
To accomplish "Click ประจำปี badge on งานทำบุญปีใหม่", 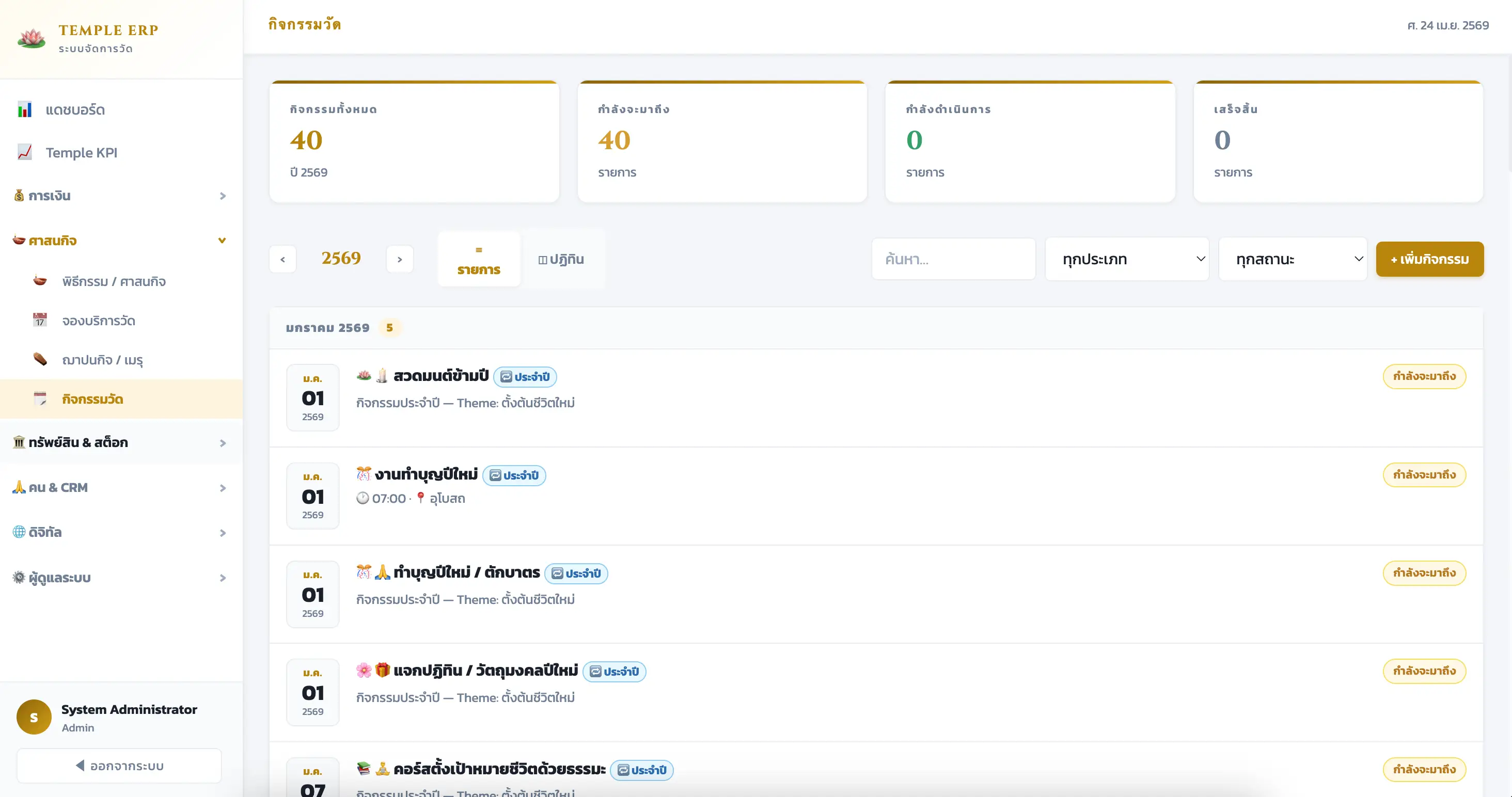I will point(514,475).
